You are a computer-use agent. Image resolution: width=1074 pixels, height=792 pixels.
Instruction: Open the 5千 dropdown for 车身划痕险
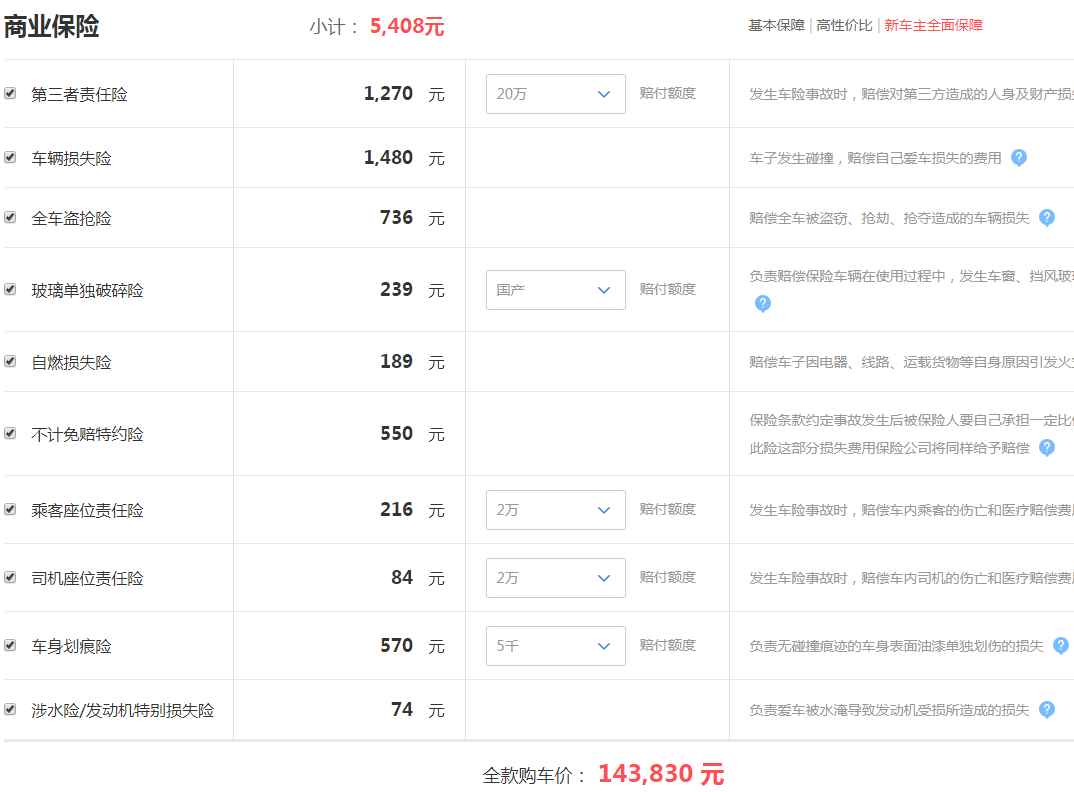tap(555, 646)
